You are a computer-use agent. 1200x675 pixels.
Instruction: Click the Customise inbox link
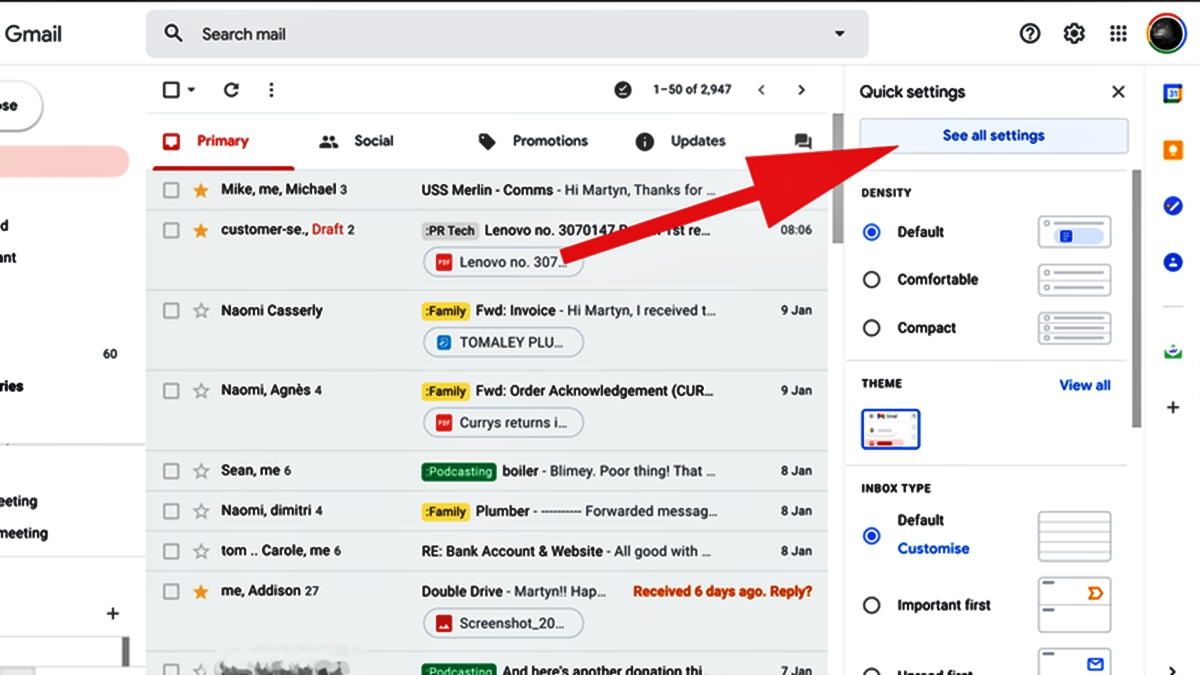click(933, 548)
